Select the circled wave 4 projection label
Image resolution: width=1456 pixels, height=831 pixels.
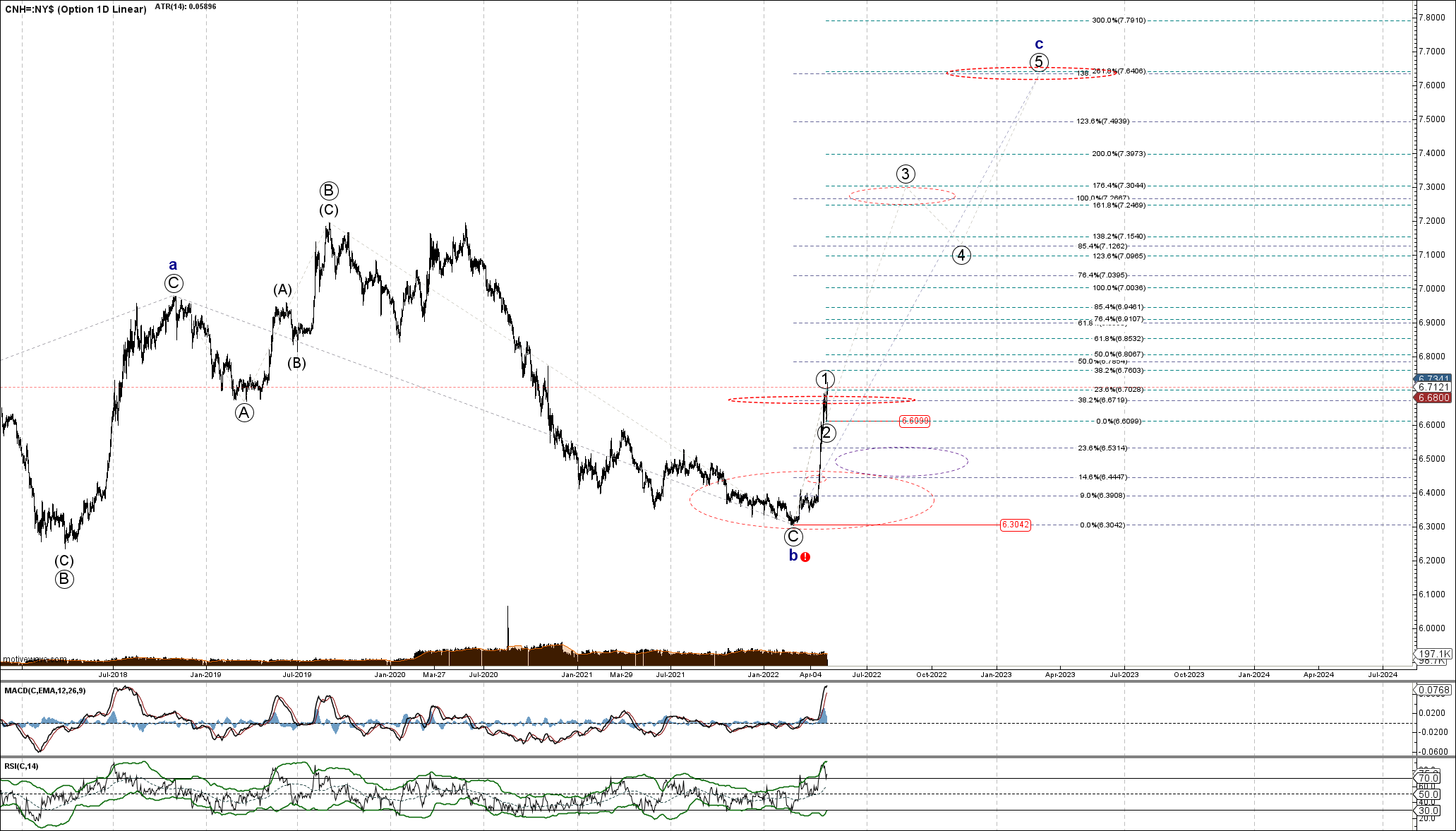click(961, 255)
